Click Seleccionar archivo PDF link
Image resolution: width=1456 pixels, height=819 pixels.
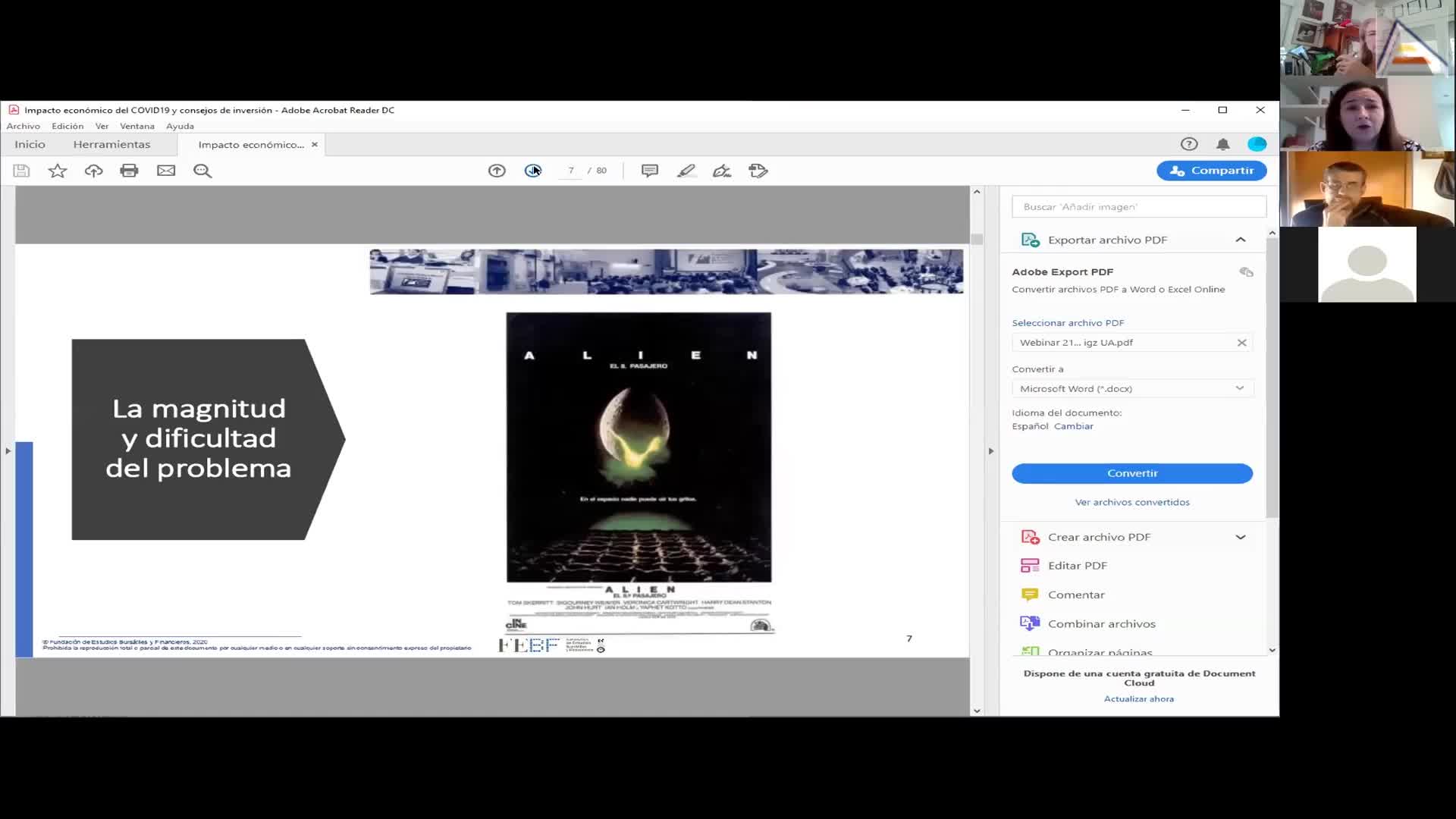pos(1068,323)
